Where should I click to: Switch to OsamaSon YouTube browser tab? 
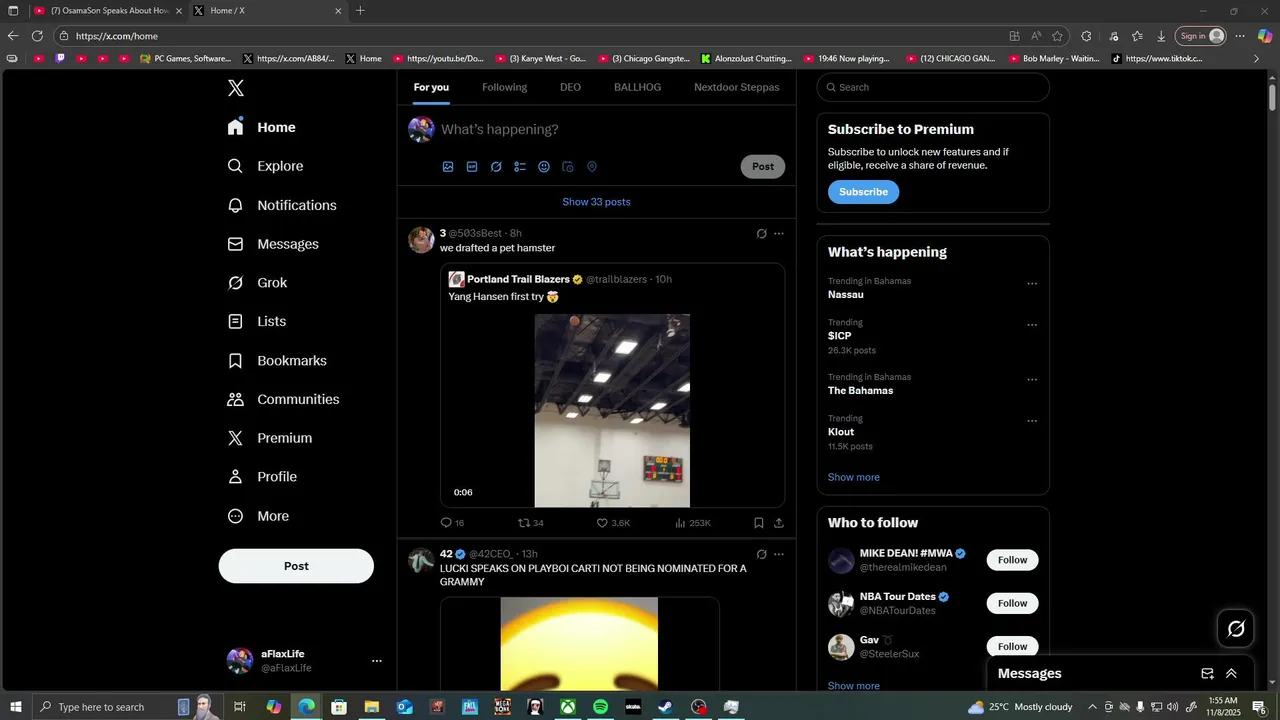108,11
